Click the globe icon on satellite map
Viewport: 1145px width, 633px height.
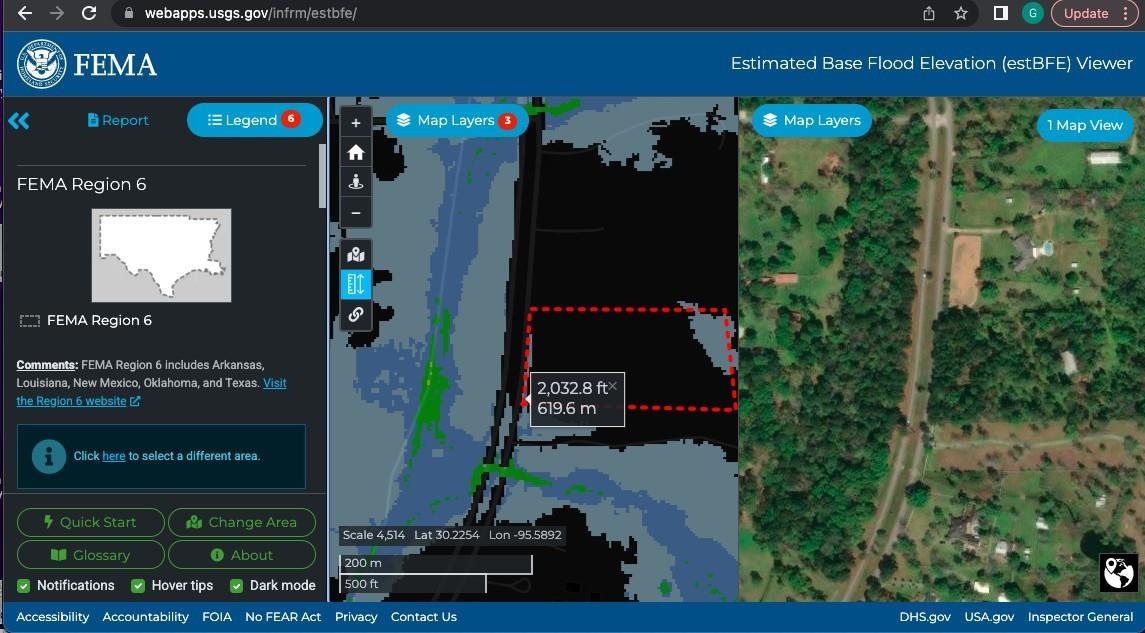pos(1118,573)
